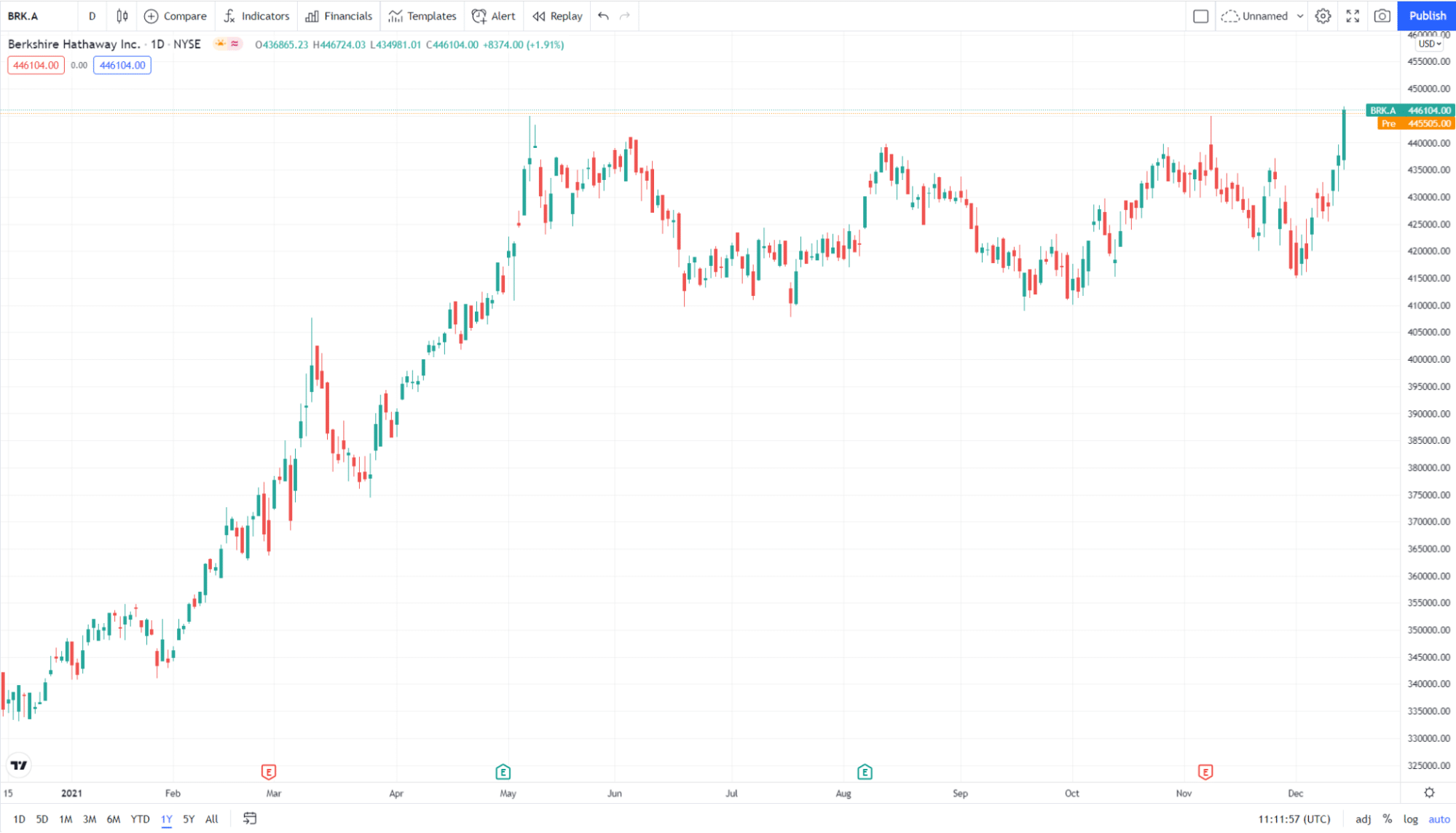Image resolution: width=1456 pixels, height=833 pixels.
Task: Click the Berkshire Hathaway Inc. chart title
Action: point(74,44)
